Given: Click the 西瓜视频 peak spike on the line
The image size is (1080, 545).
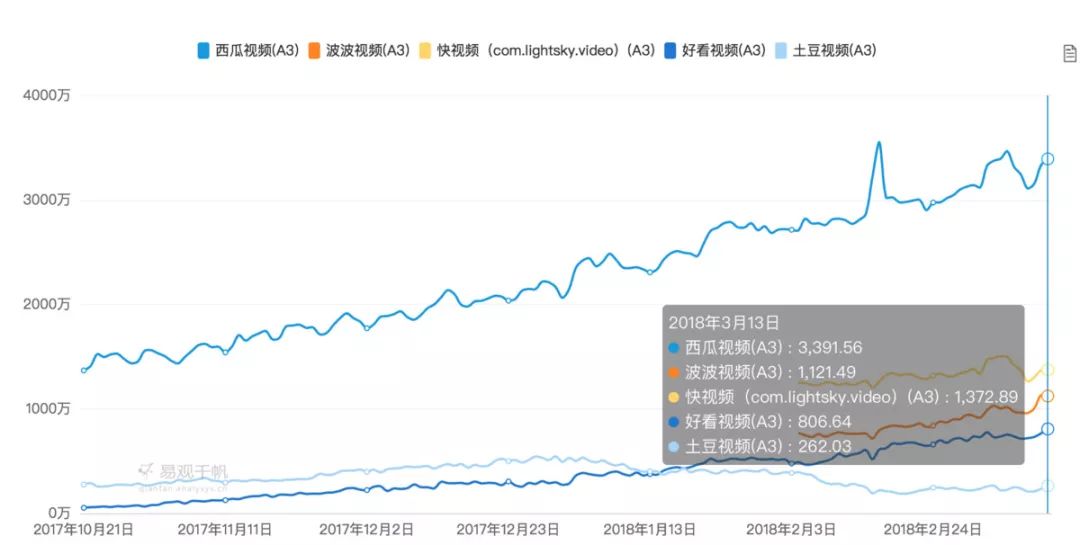Looking at the screenshot, I should [879, 143].
